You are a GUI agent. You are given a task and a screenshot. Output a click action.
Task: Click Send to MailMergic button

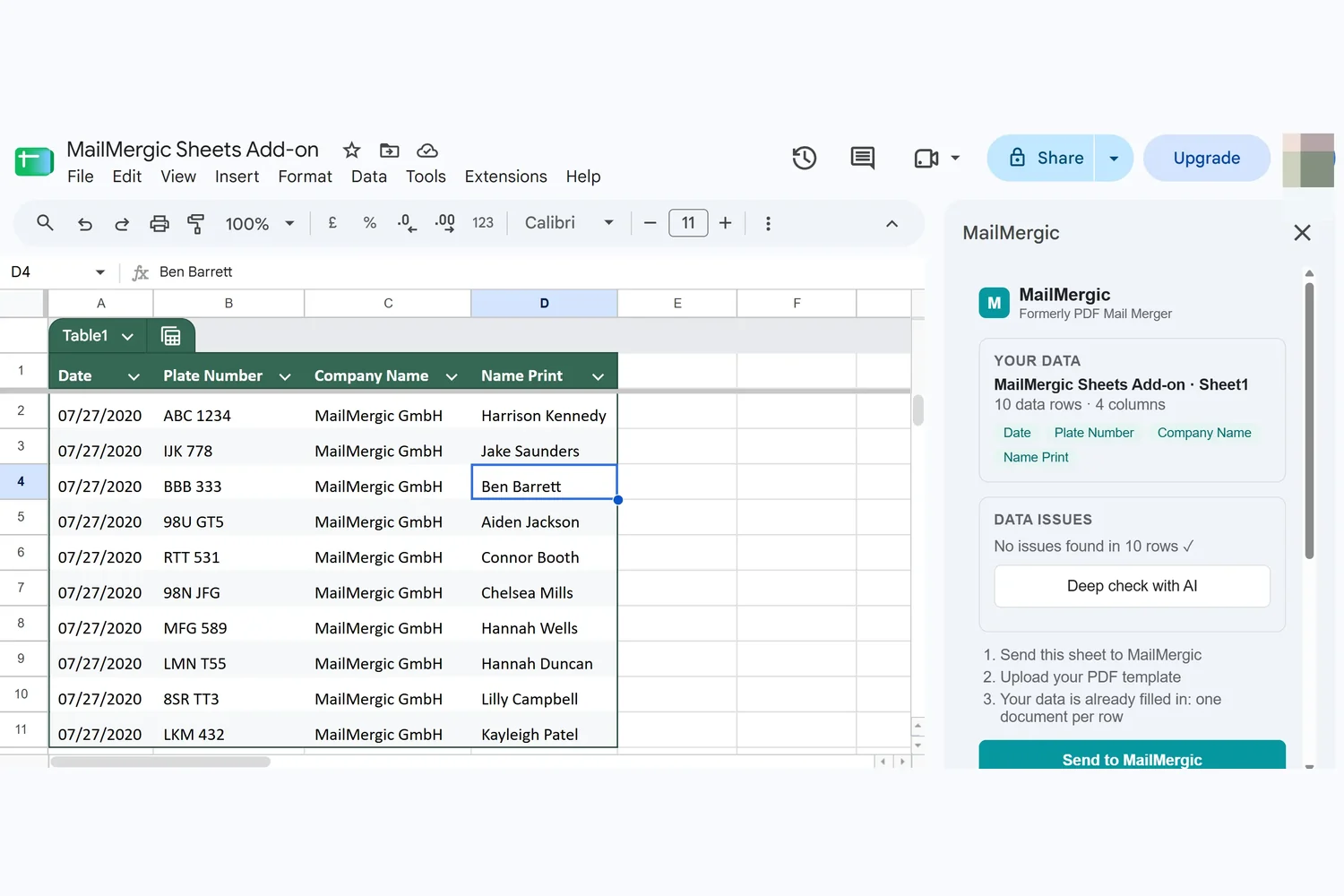click(x=1132, y=755)
